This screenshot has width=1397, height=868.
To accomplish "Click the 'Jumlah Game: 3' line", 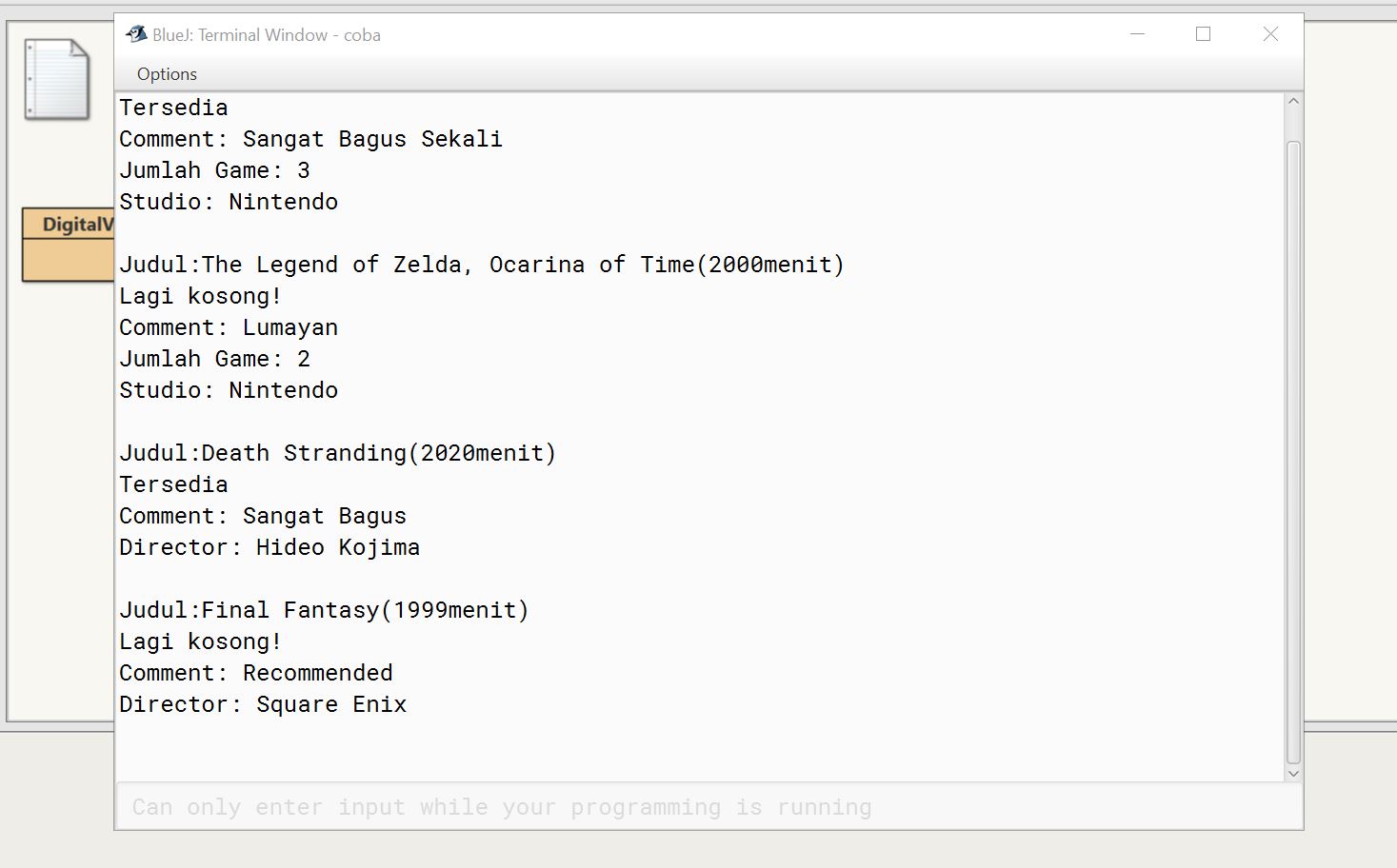I will (x=214, y=170).
